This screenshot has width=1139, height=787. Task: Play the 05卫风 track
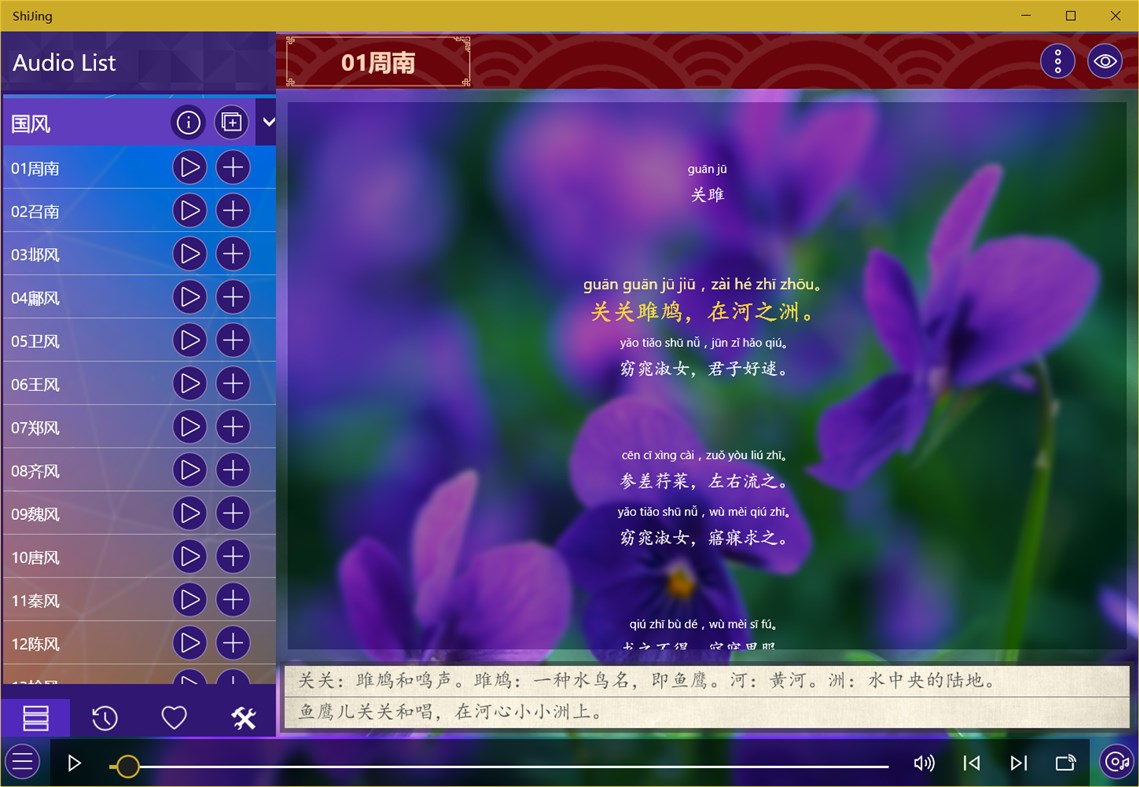click(x=190, y=340)
